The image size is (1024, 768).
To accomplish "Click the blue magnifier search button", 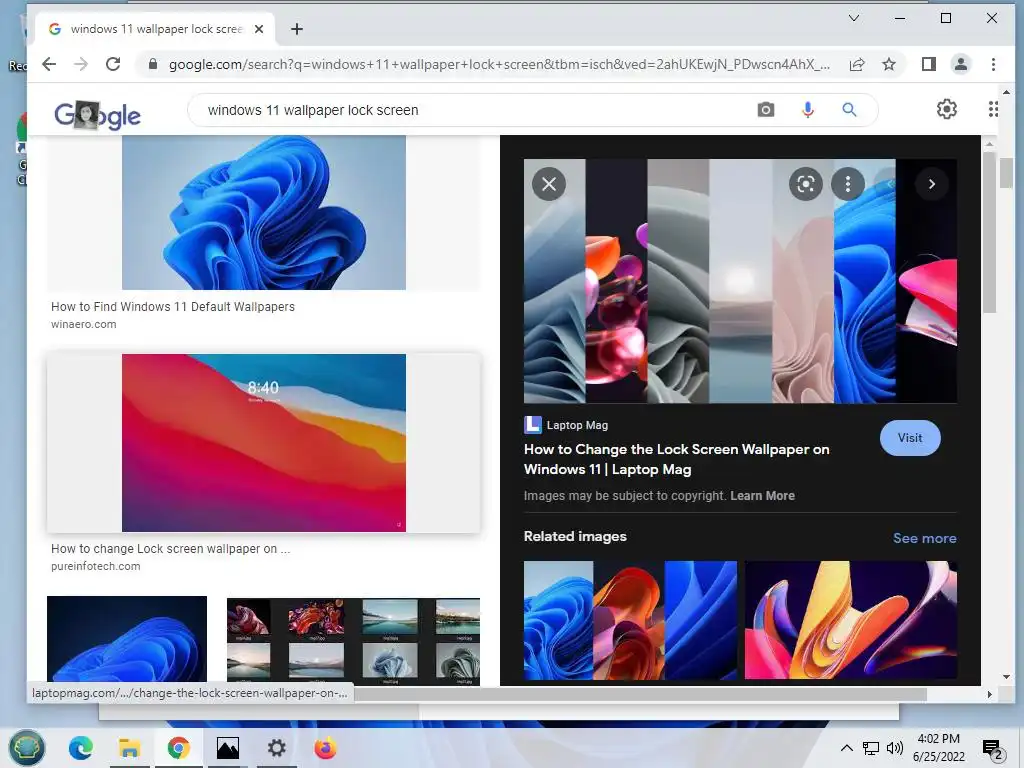I will coord(849,110).
